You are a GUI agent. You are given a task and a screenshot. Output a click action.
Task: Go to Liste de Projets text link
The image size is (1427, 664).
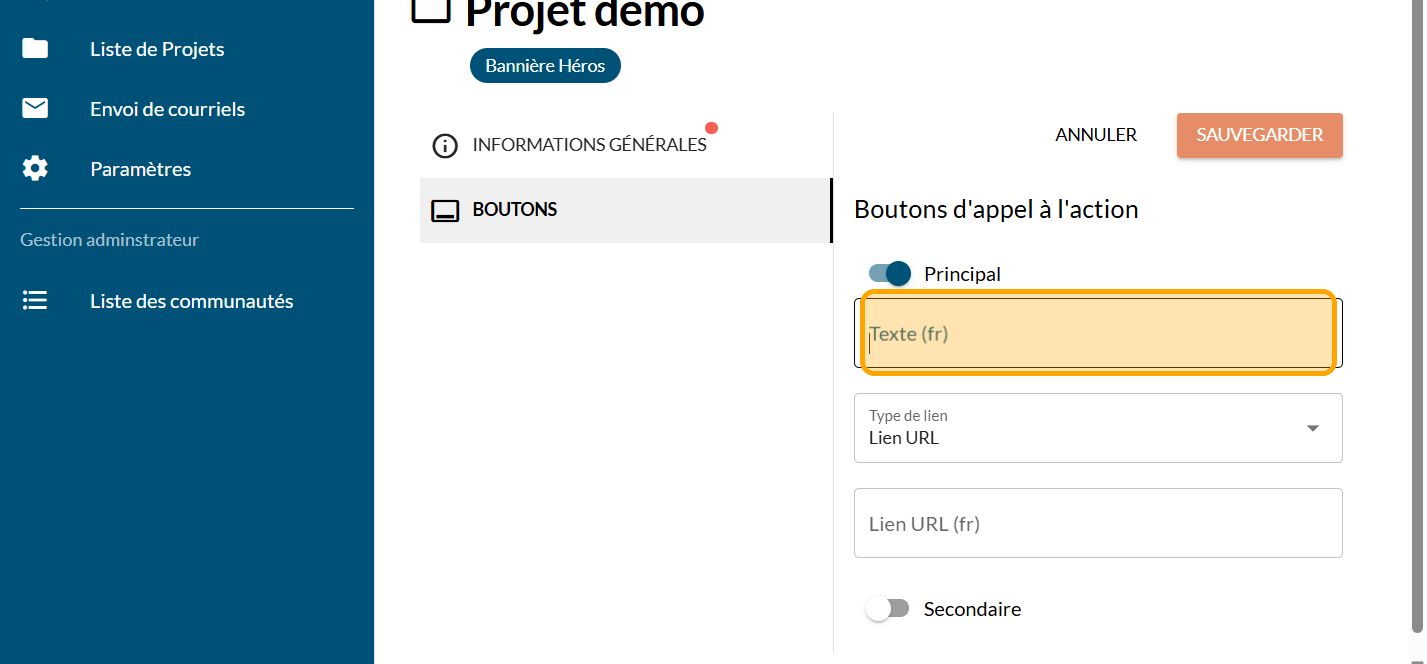click(x=157, y=49)
